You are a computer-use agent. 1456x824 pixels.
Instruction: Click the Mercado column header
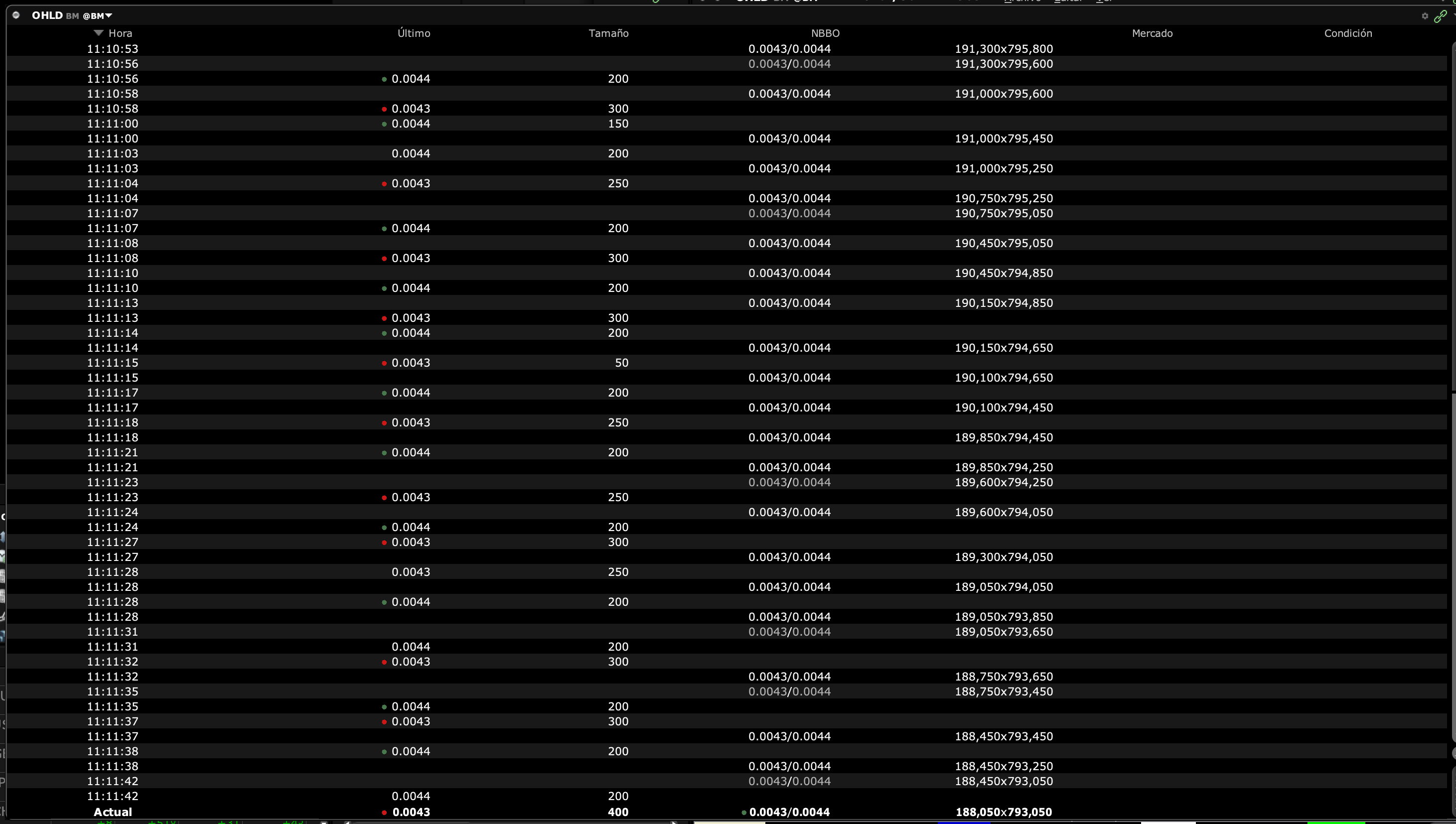point(1152,33)
